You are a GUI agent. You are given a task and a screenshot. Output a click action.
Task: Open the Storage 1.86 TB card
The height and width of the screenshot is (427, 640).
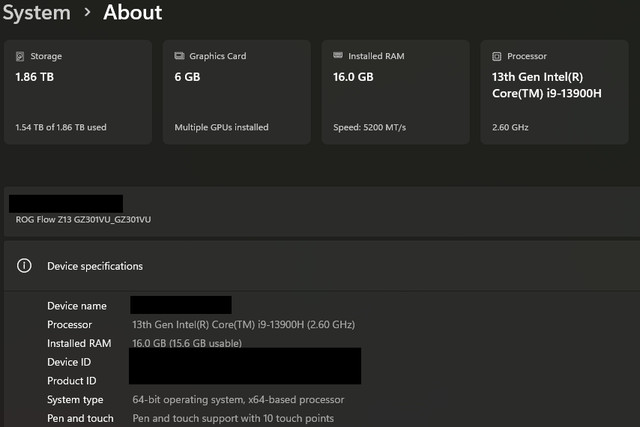click(78, 92)
